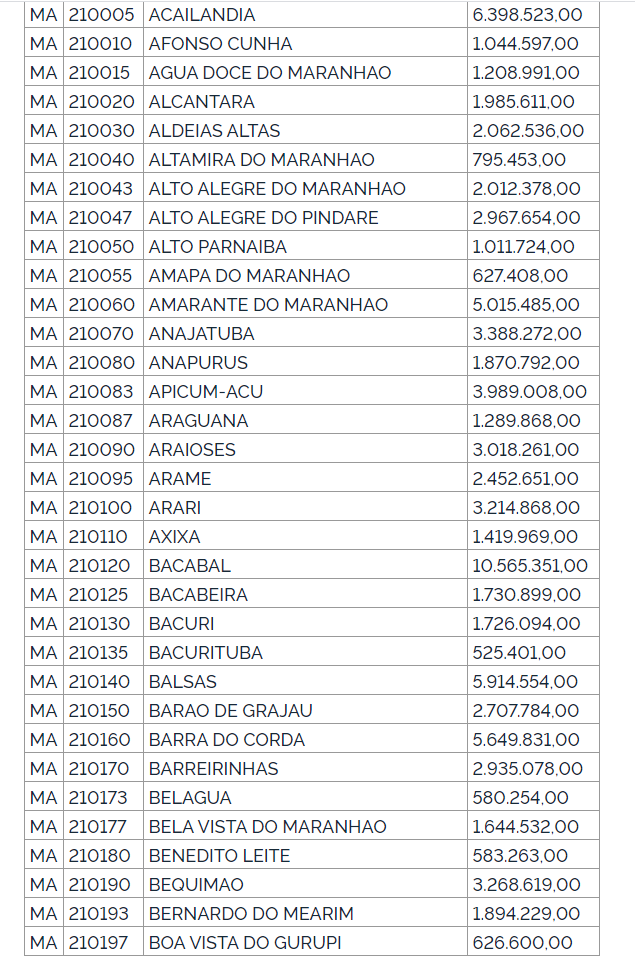Click the value 1.208.991,00

[x=525, y=73]
